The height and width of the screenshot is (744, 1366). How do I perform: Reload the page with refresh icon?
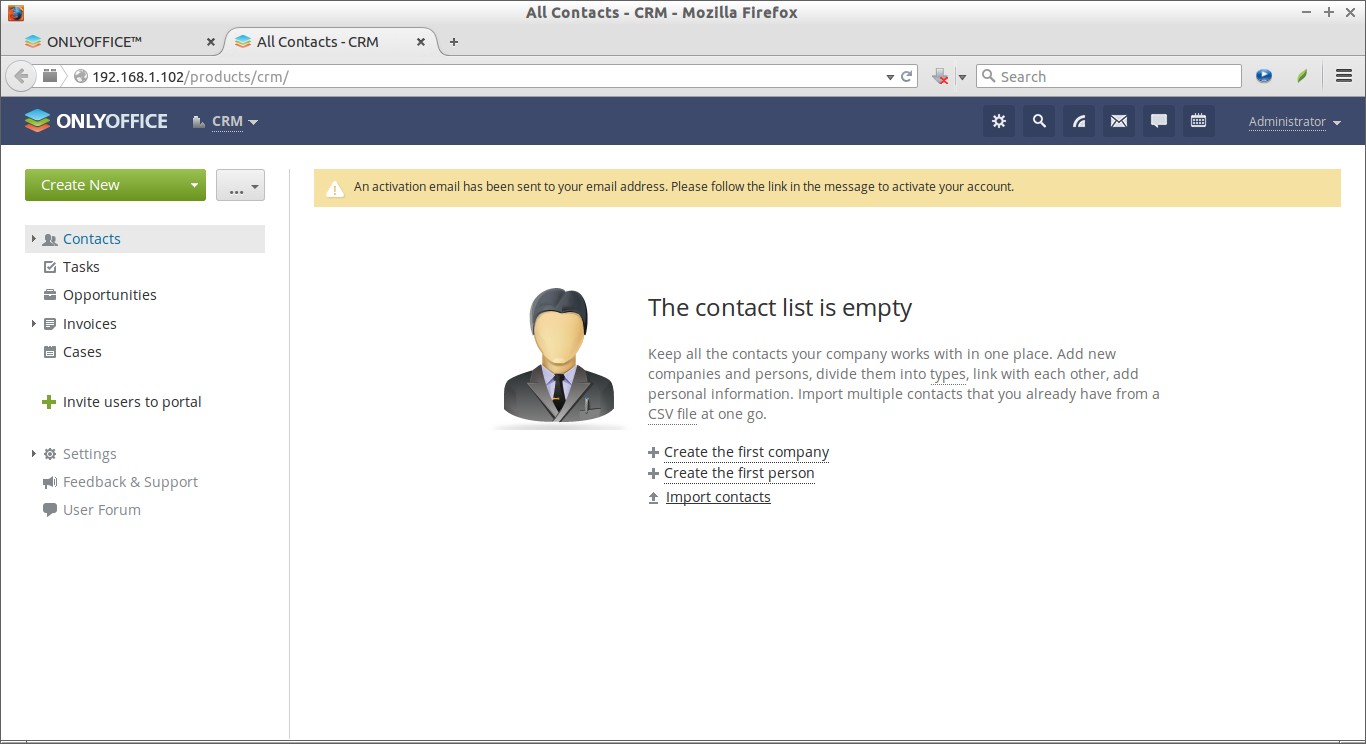907,76
